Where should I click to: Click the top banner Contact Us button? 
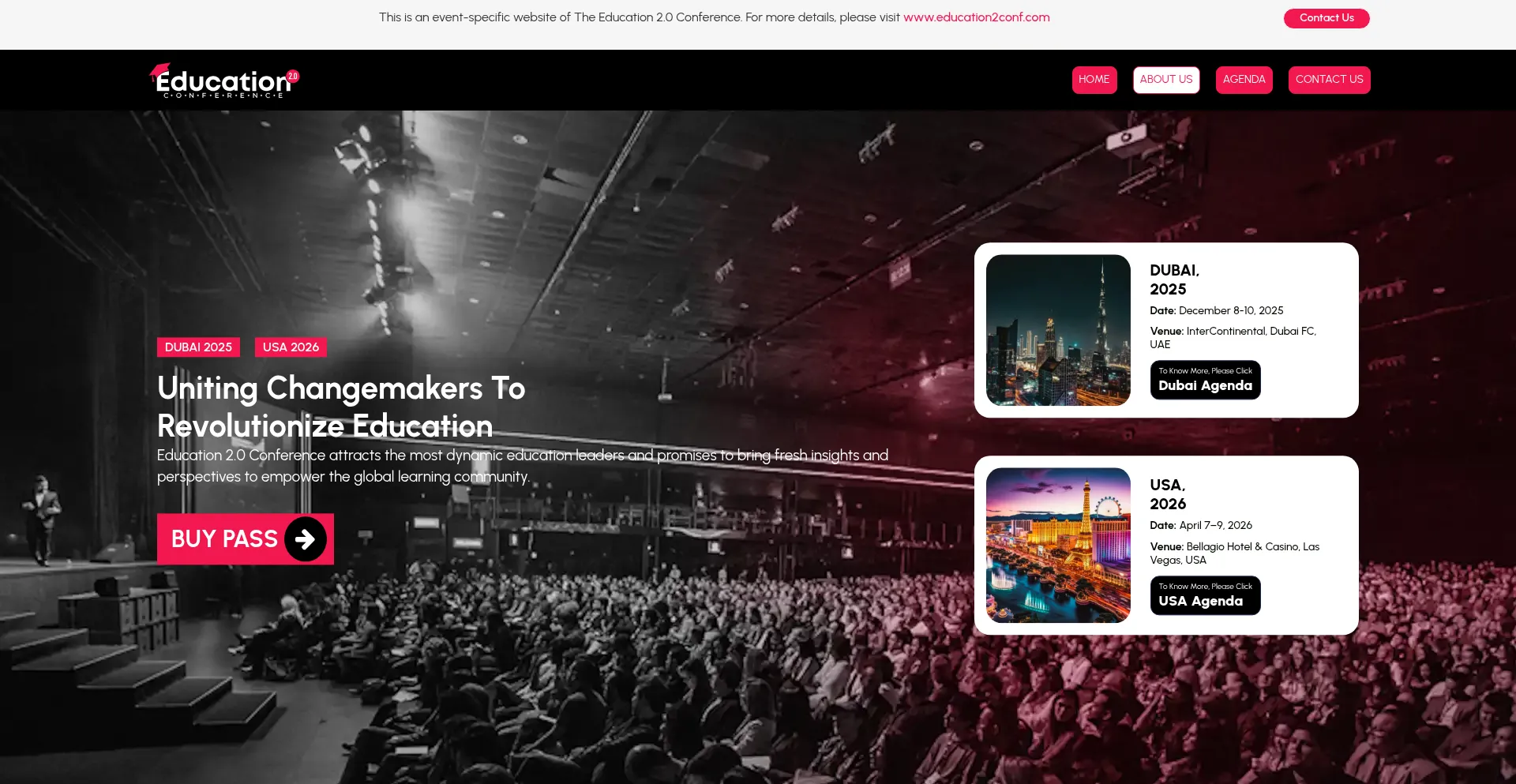tap(1326, 18)
